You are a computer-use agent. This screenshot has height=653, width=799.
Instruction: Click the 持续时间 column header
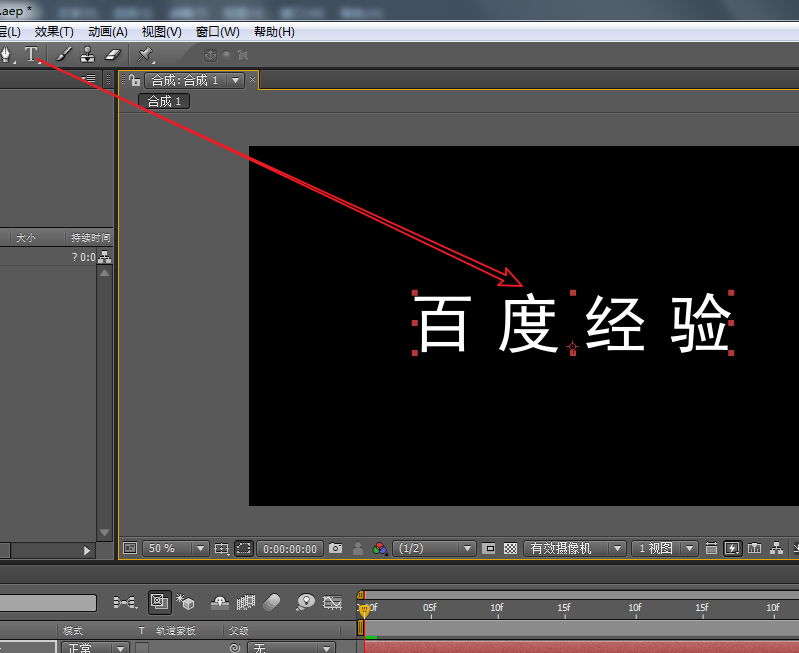tap(90, 238)
